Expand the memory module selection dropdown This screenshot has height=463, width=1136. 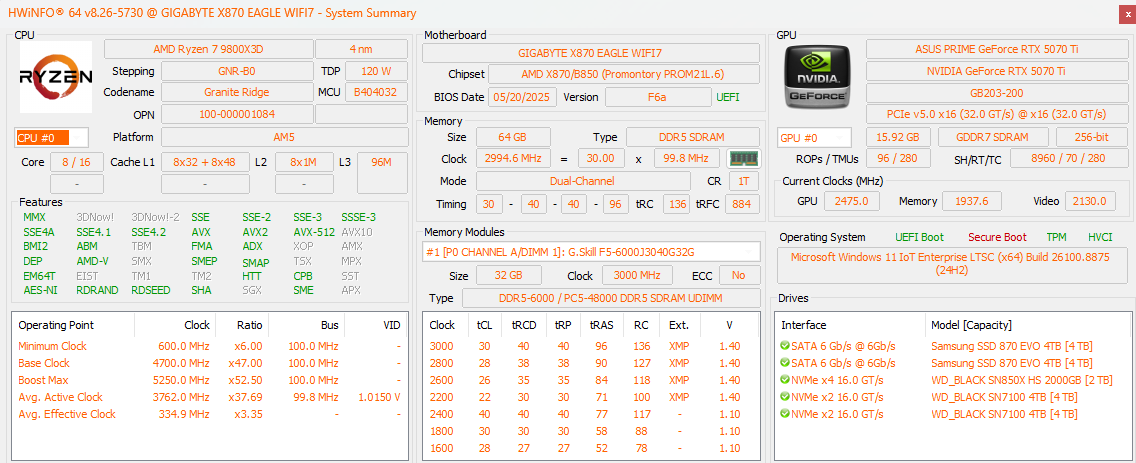591,251
